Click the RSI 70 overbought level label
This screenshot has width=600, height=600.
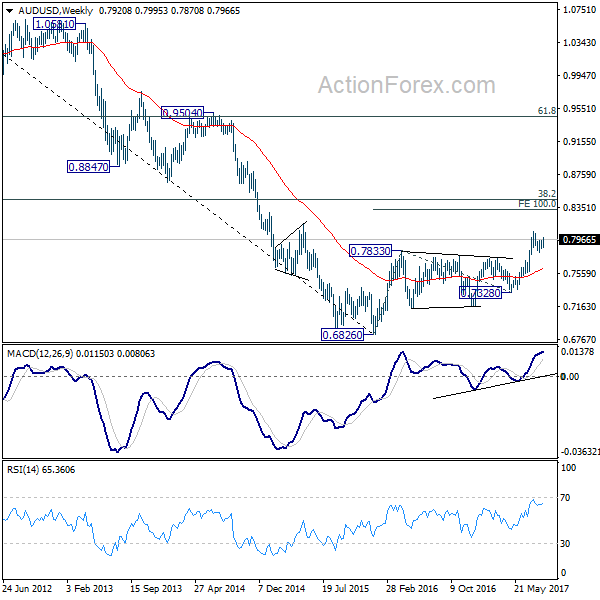point(565,497)
